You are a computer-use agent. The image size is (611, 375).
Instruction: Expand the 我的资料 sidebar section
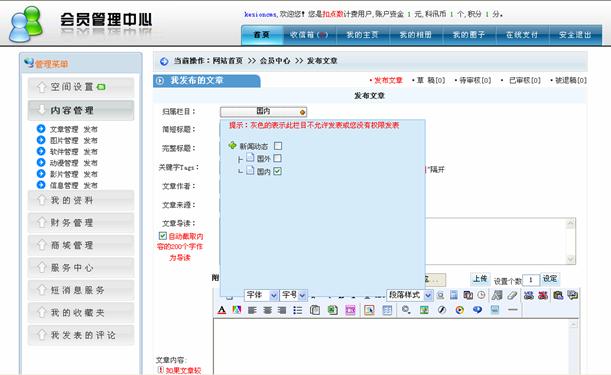click(81, 200)
